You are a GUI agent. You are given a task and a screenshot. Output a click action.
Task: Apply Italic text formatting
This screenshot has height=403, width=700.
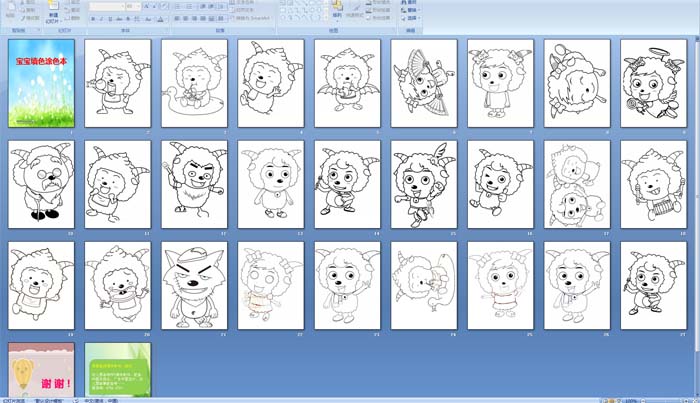(x=102, y=19)
